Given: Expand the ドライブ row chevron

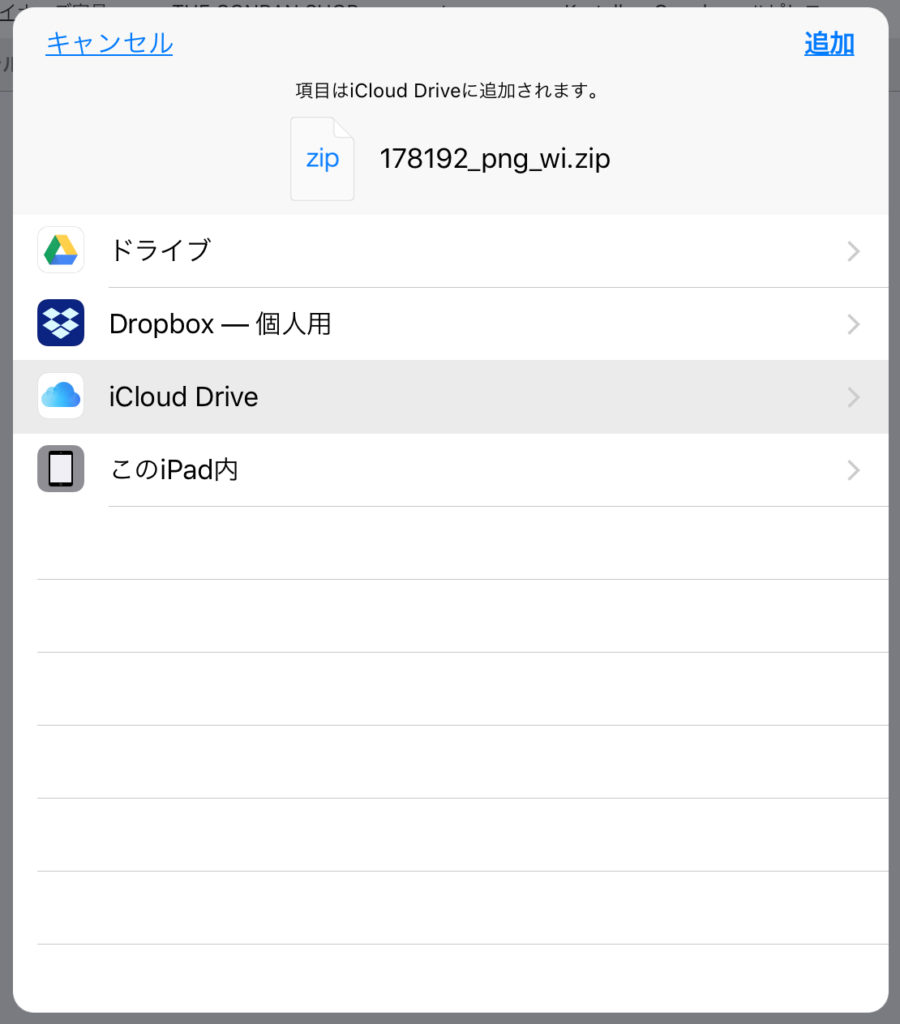Looking at the screenshot, I should [853, 251].
